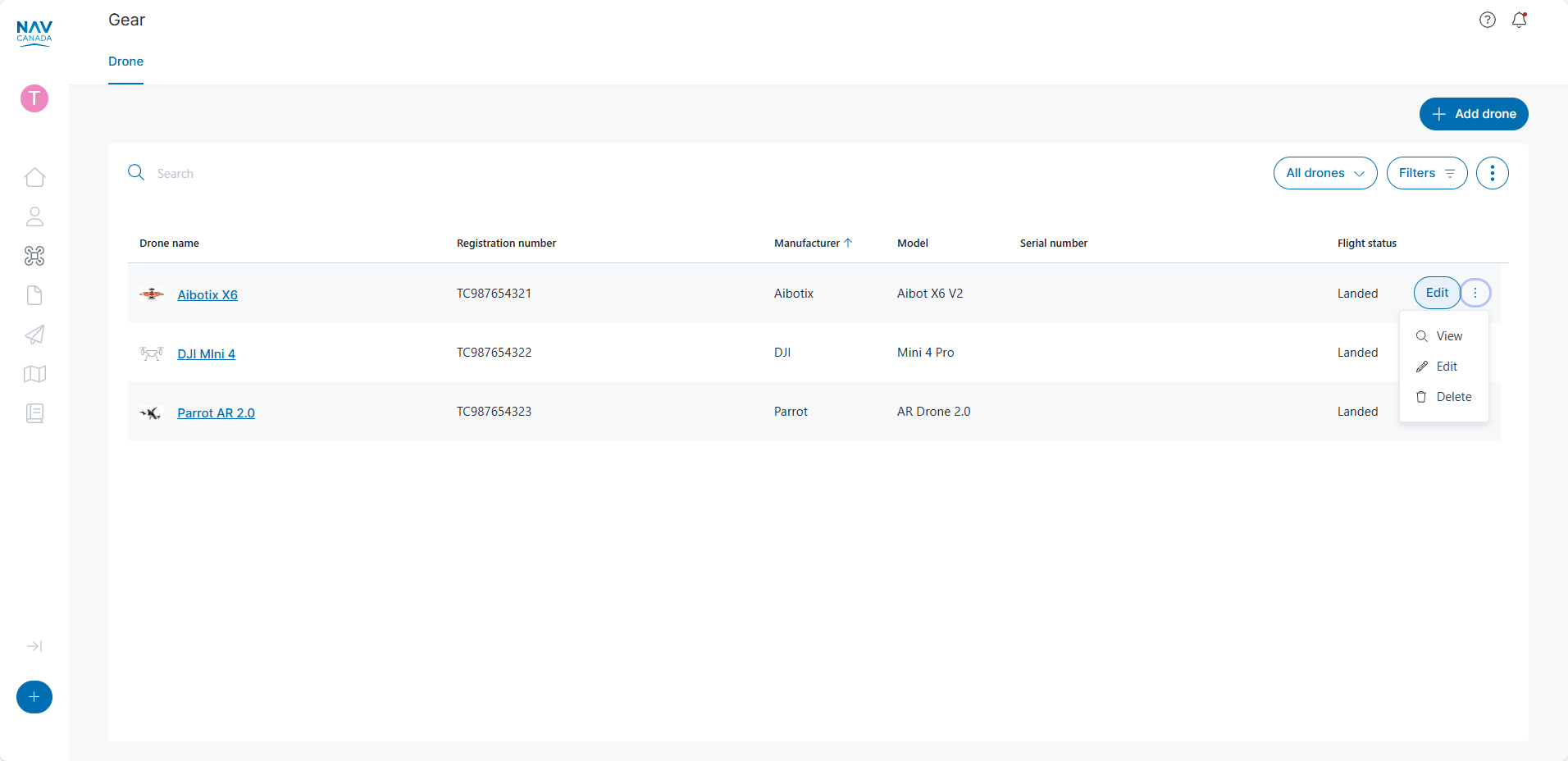Viewport: 1568px width, 761px height.
Task: Click Landed status in DJI row
Action: point(1358,353)
